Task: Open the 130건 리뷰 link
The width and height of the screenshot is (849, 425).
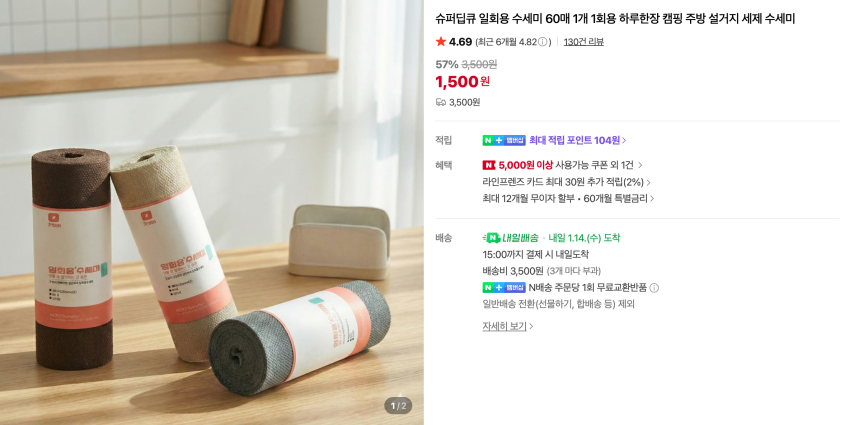Action: (x=584, y=42)
